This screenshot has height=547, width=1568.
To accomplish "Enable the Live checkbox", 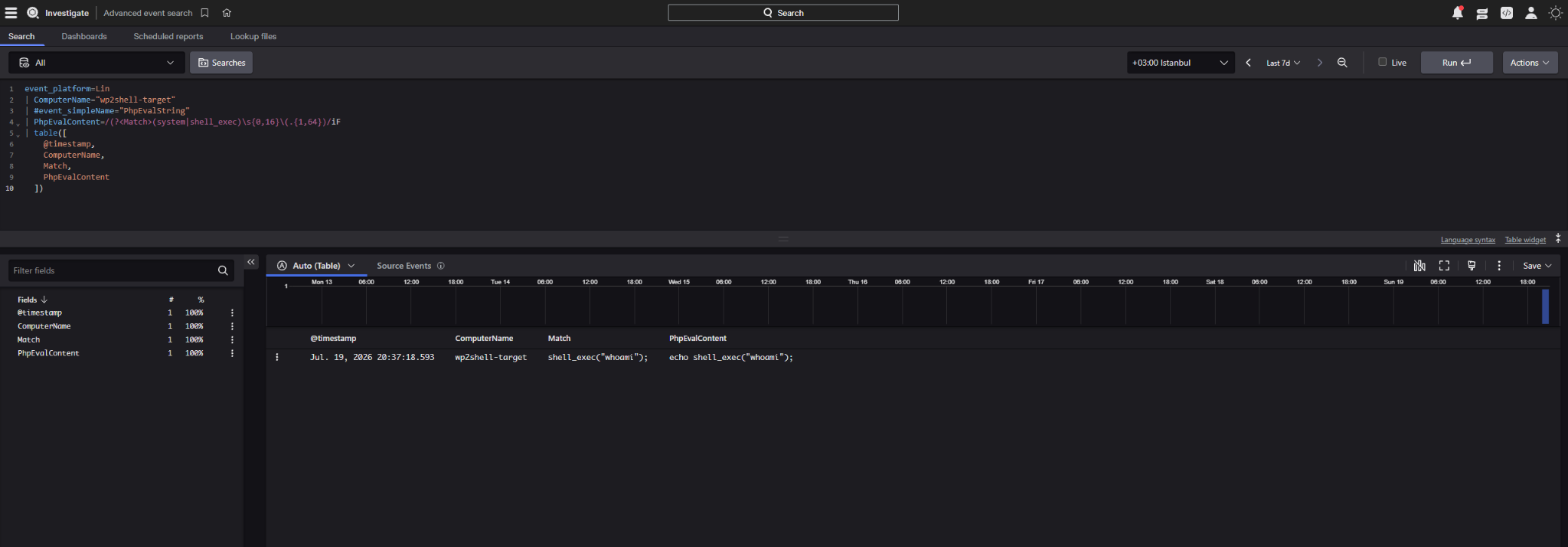I will (1383, 62).
